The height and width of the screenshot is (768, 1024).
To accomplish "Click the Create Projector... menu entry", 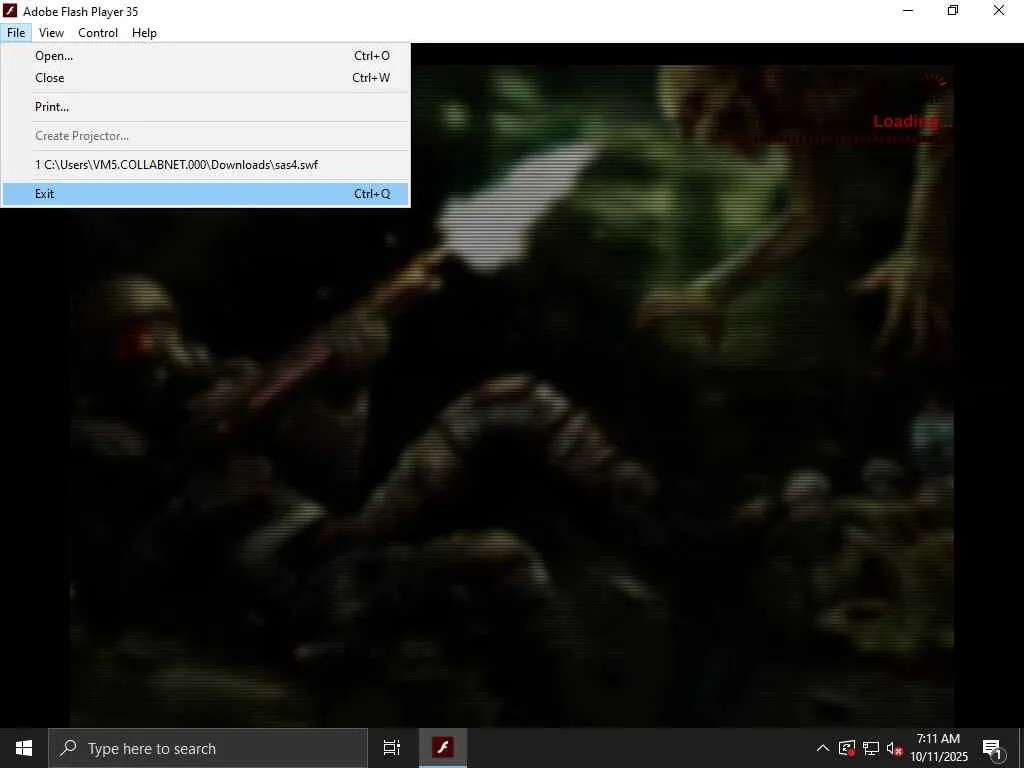I will click(x=205, y=136).
